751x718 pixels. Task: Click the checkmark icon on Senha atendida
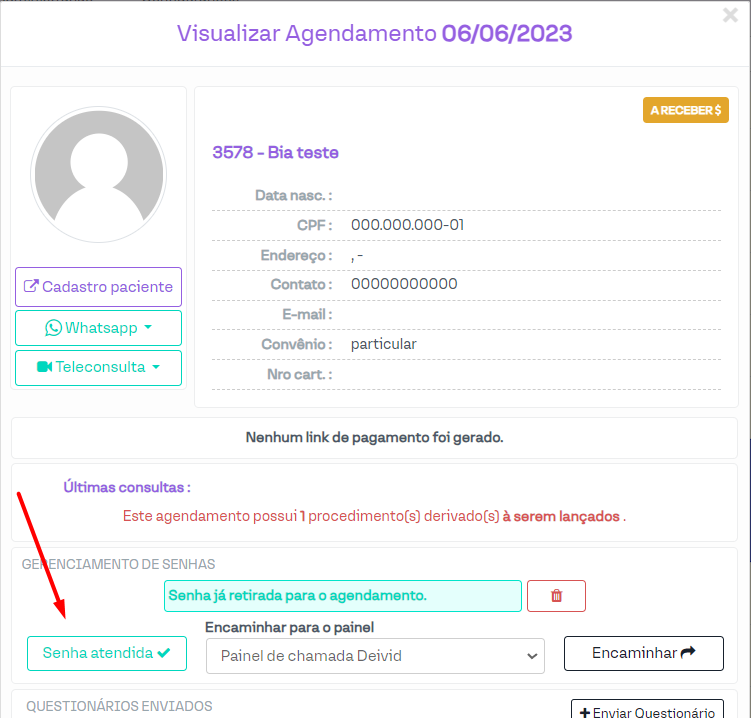[164, 653]
